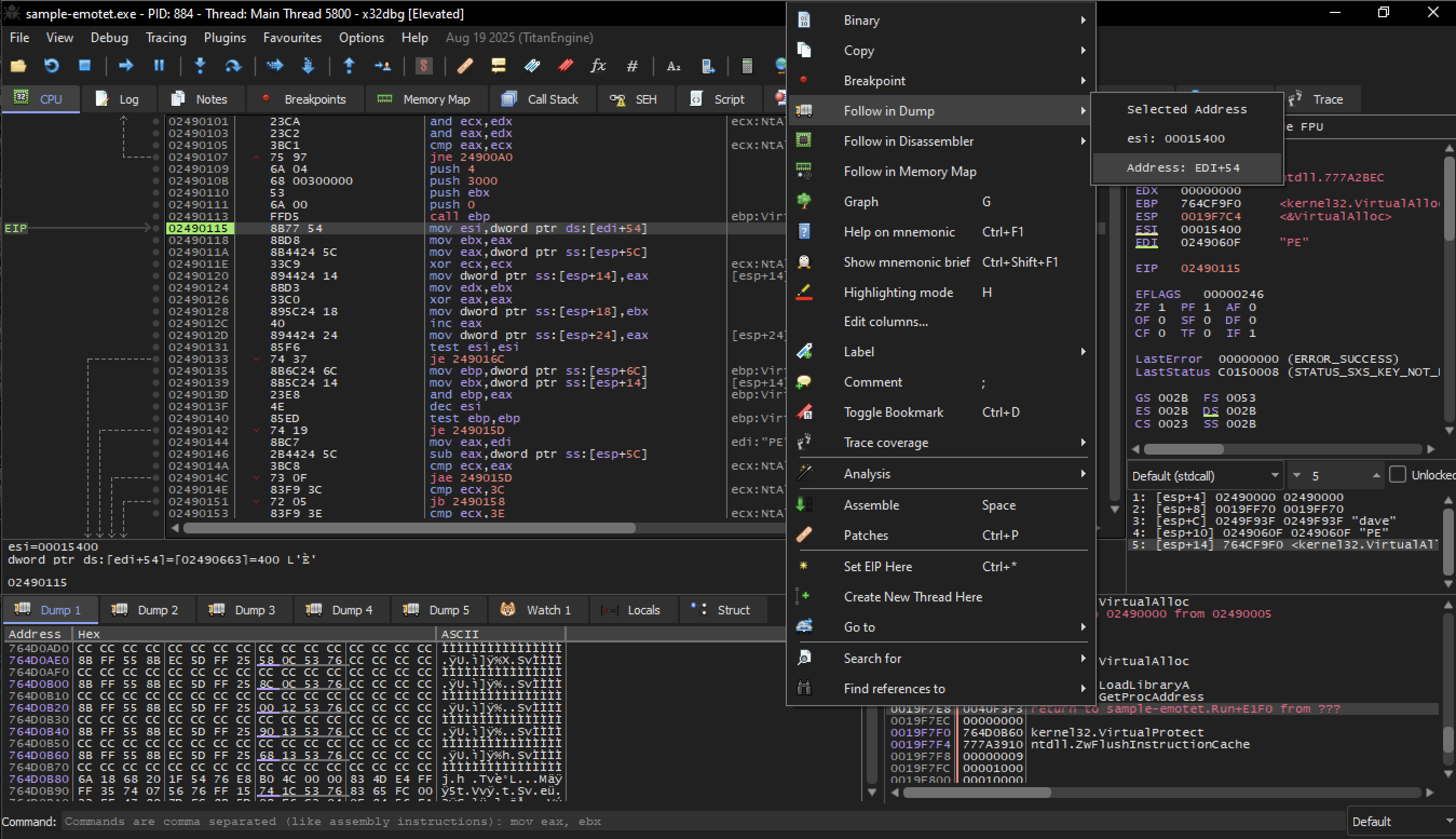Choose Address: EDI+54 in submenu
1456x839 pixels.
click(1186, 168)
